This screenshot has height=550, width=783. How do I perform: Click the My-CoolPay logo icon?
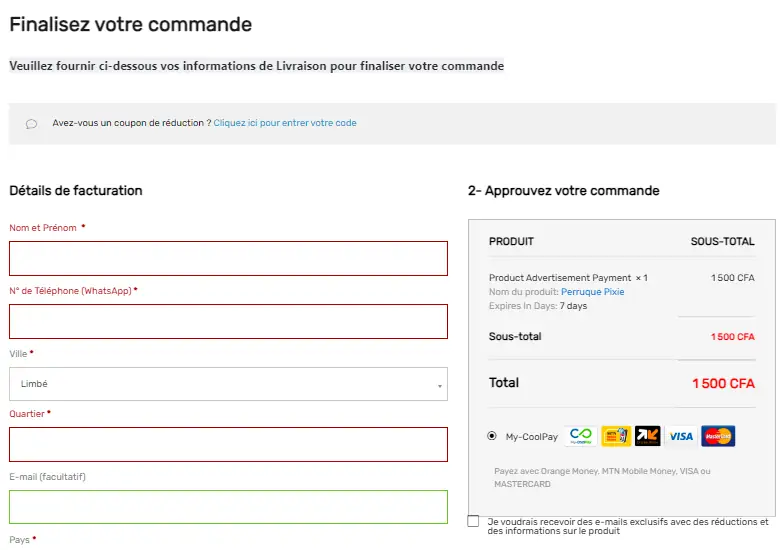580,436
